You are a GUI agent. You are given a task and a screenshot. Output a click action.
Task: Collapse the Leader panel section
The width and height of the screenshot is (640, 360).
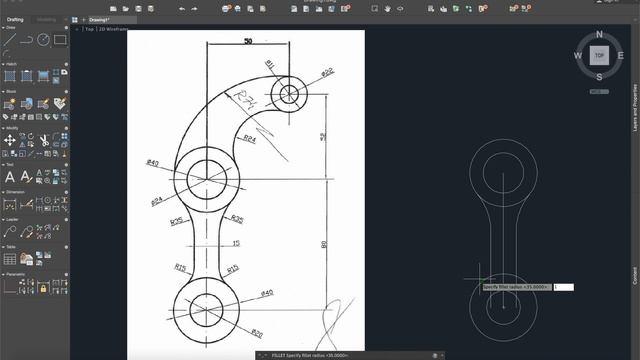[x=3, y=220]
